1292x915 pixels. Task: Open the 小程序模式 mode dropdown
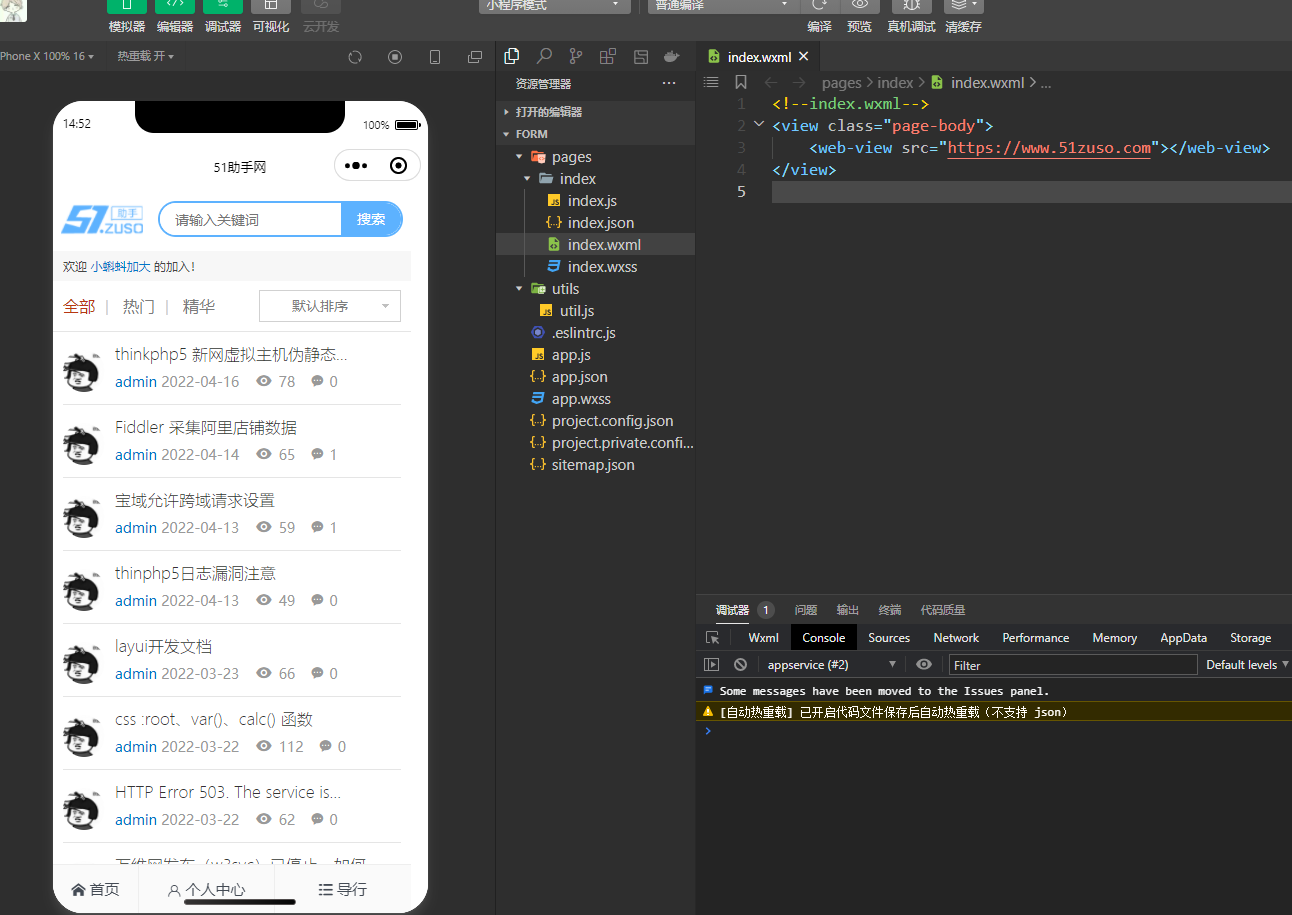click(555, 5)
